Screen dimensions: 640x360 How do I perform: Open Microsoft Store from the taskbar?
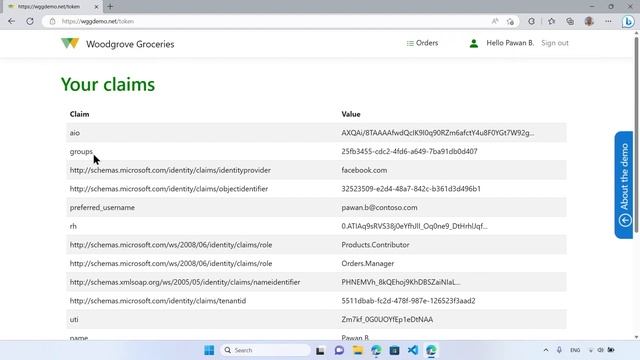394,350
